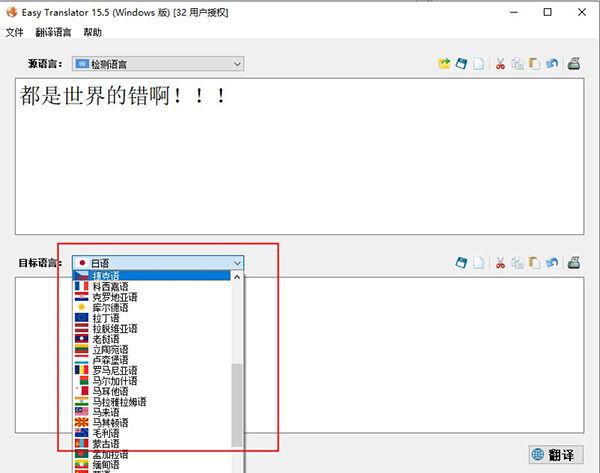Click the 翻译 button

pyautogui.click(x=556, y=455)
